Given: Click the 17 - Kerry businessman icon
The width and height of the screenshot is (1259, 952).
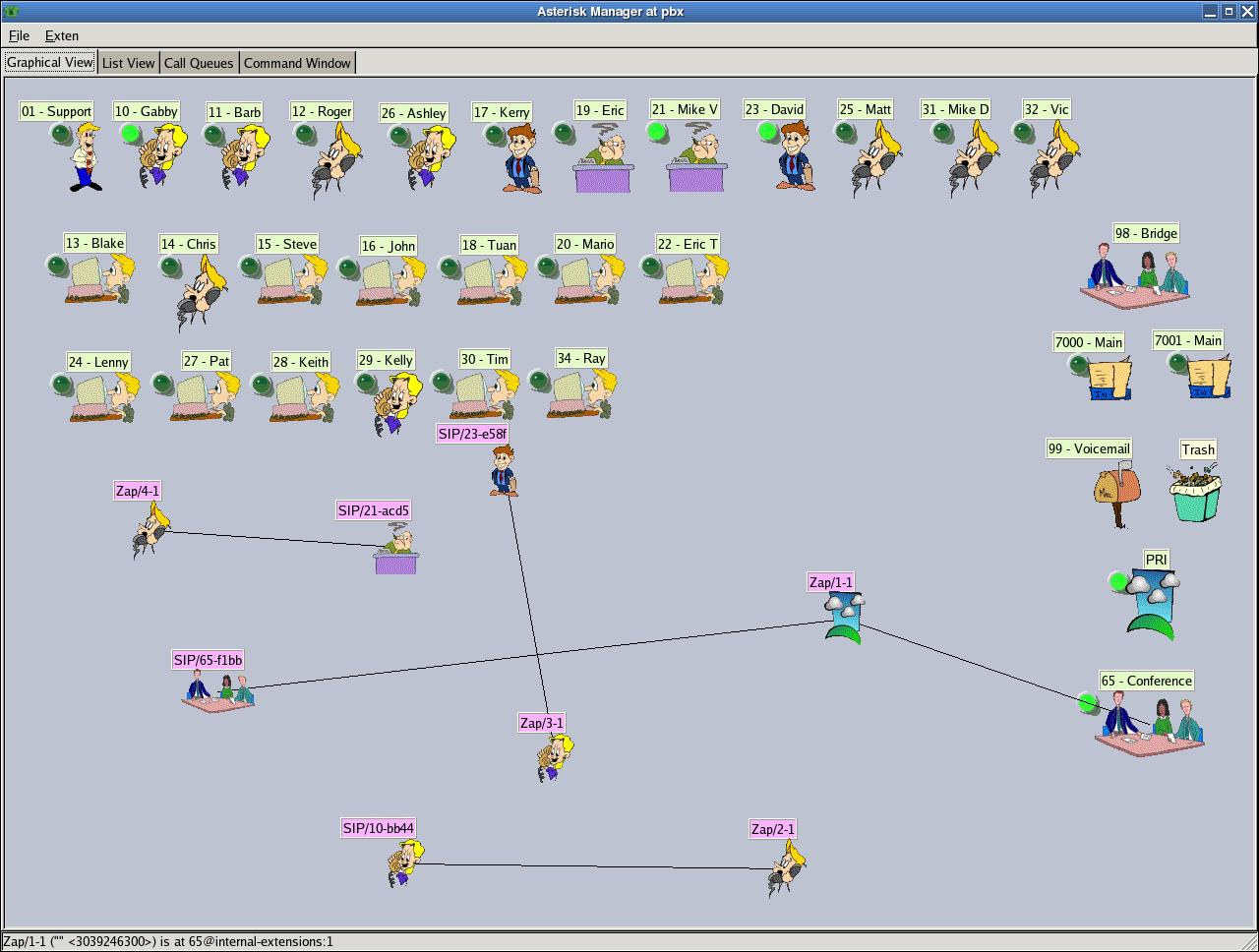Looking at the screenshot, I should click(522, 157).
